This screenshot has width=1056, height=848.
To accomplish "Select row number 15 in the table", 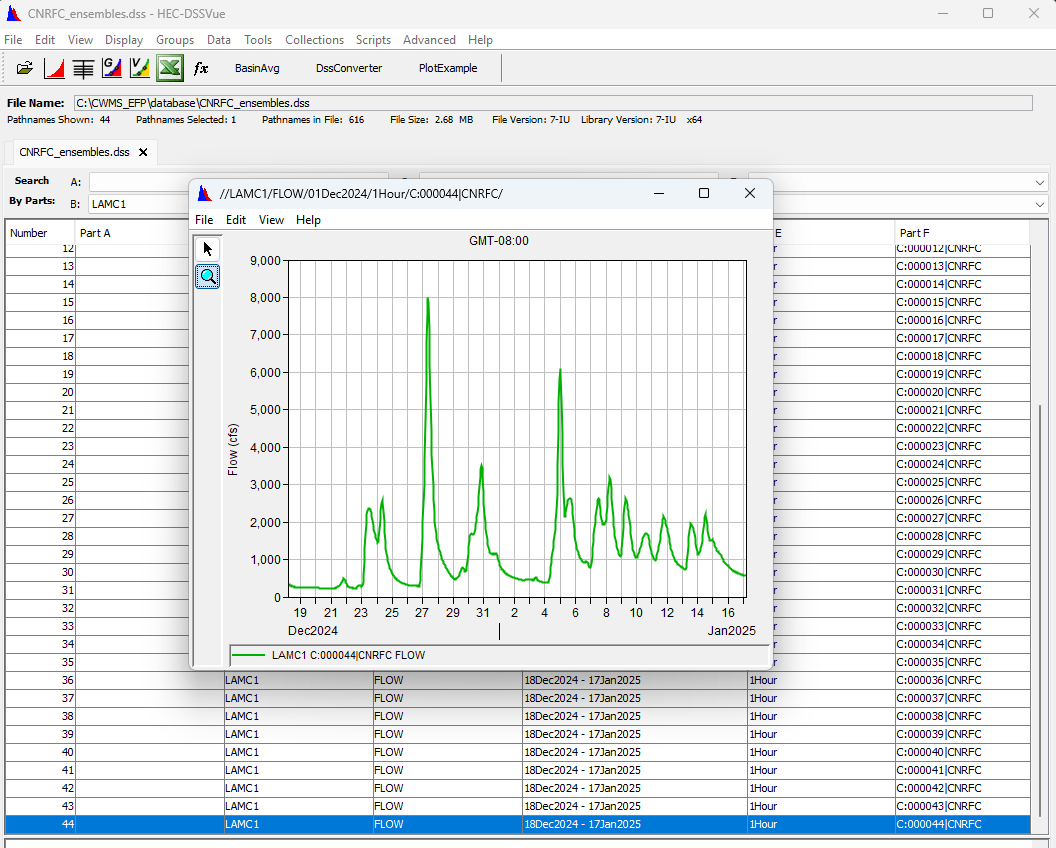I will 40,302.
